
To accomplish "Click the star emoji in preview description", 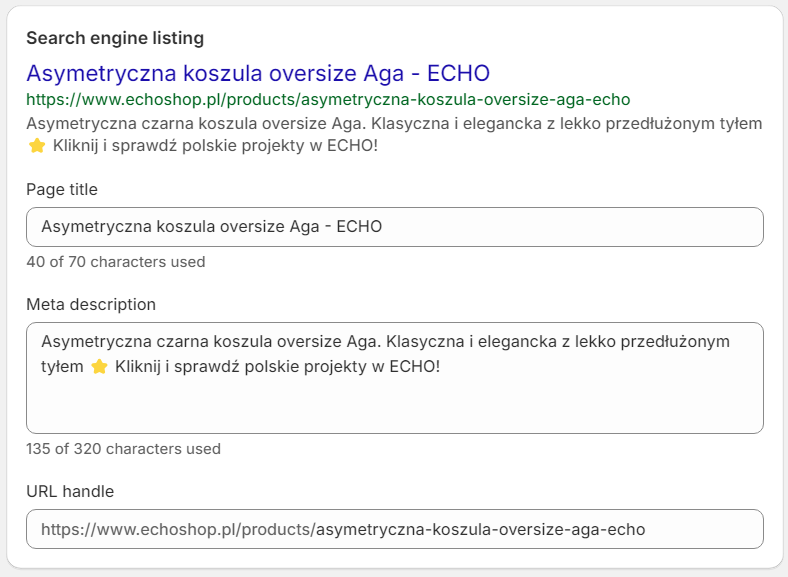I will coord(37,146).
